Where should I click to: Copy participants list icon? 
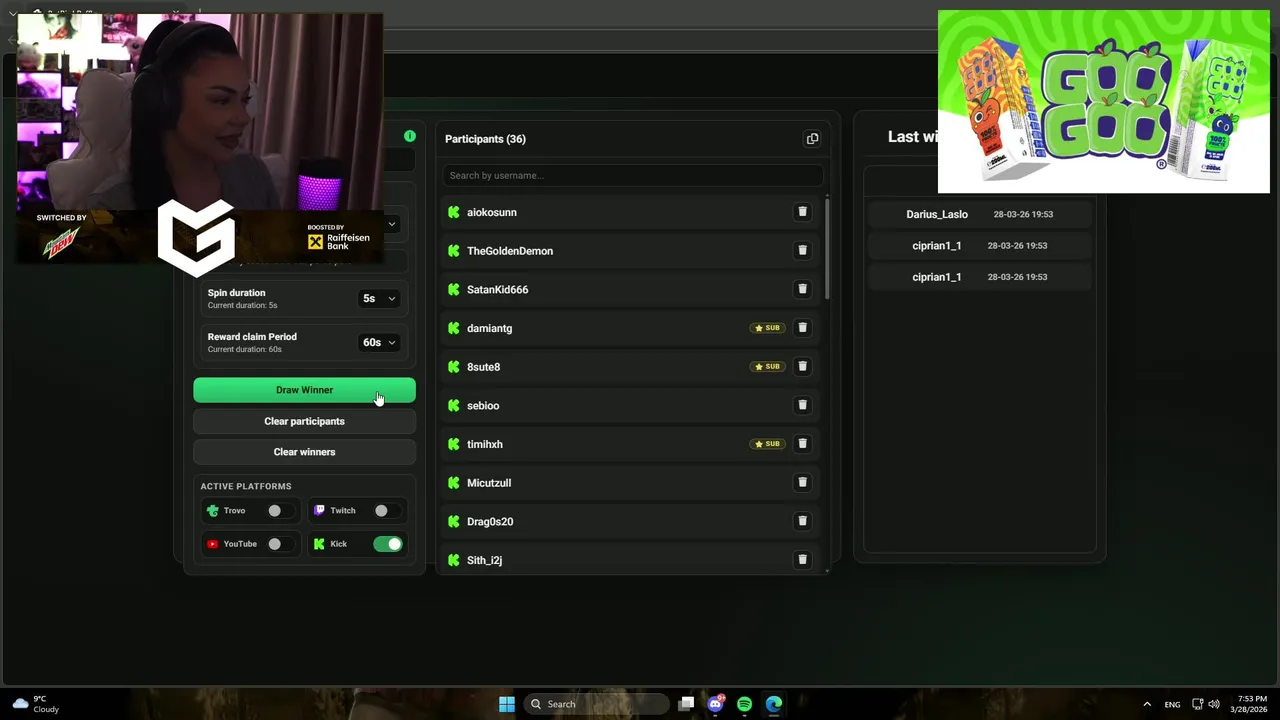(x=812, y=139)
